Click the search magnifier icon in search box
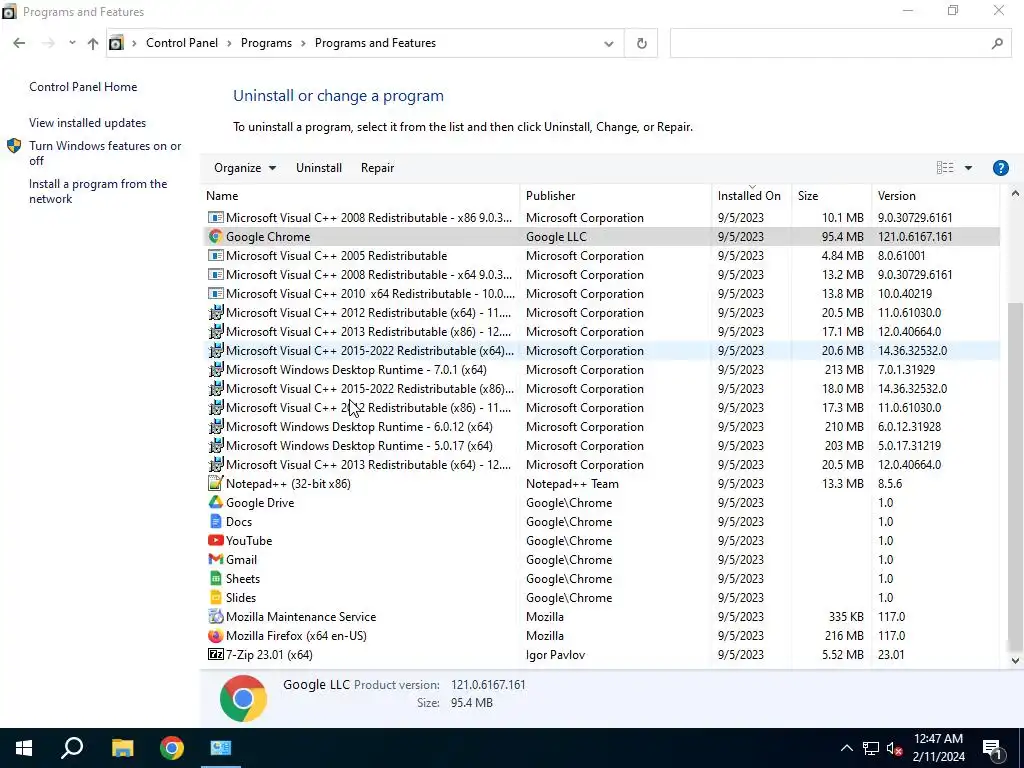Image resolution: width=1024 pixels, height=768 pixels. (997, 43)
